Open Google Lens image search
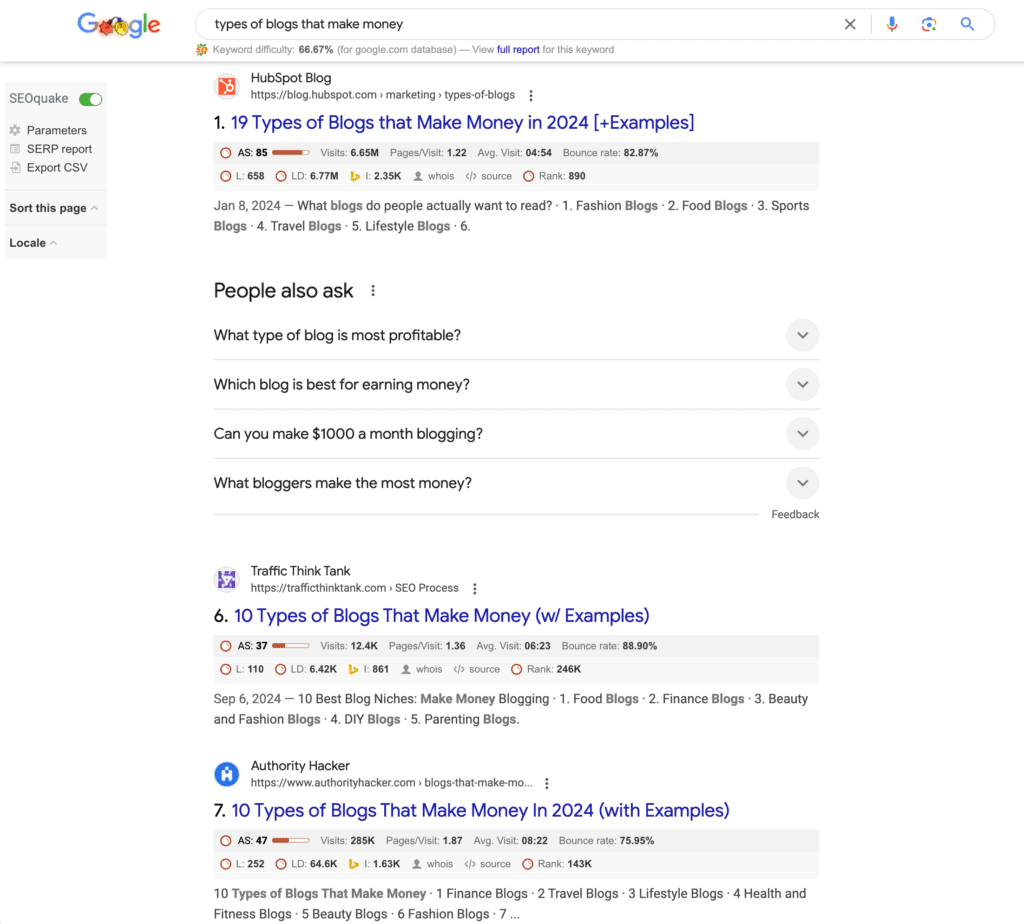Viewport: 1024px width, 924px height. [929, 23]
